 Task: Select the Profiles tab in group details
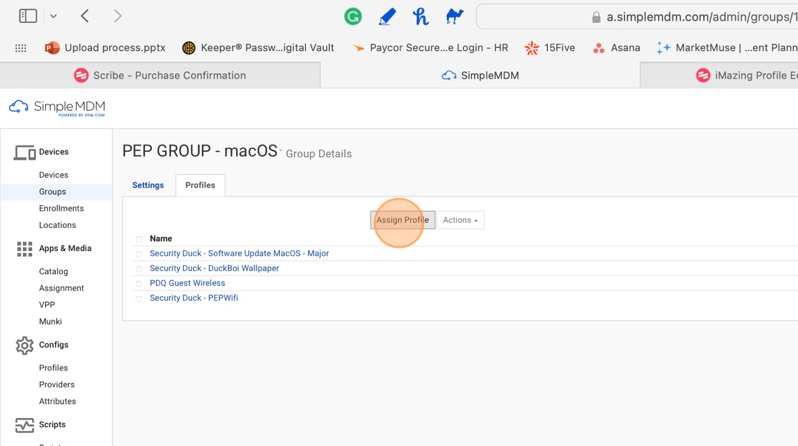[200, 185]
